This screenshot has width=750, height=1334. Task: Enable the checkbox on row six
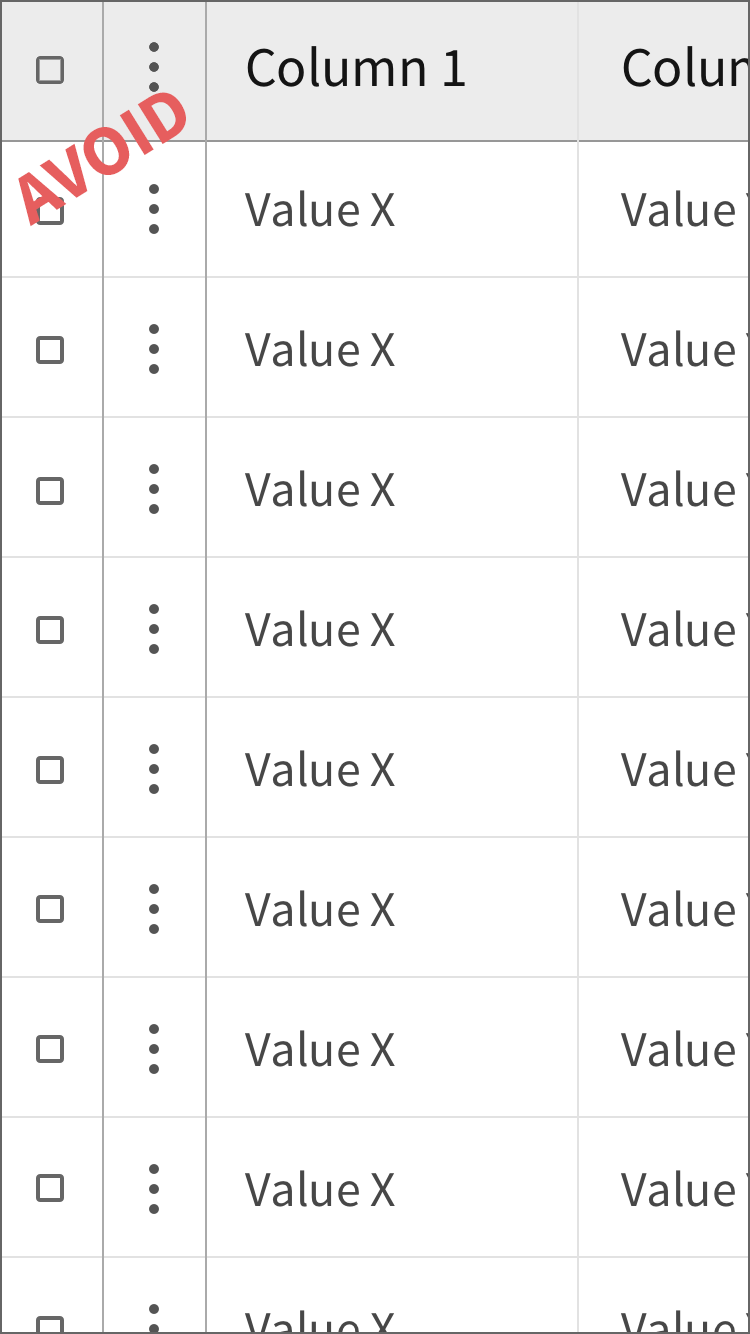point(51,909)
